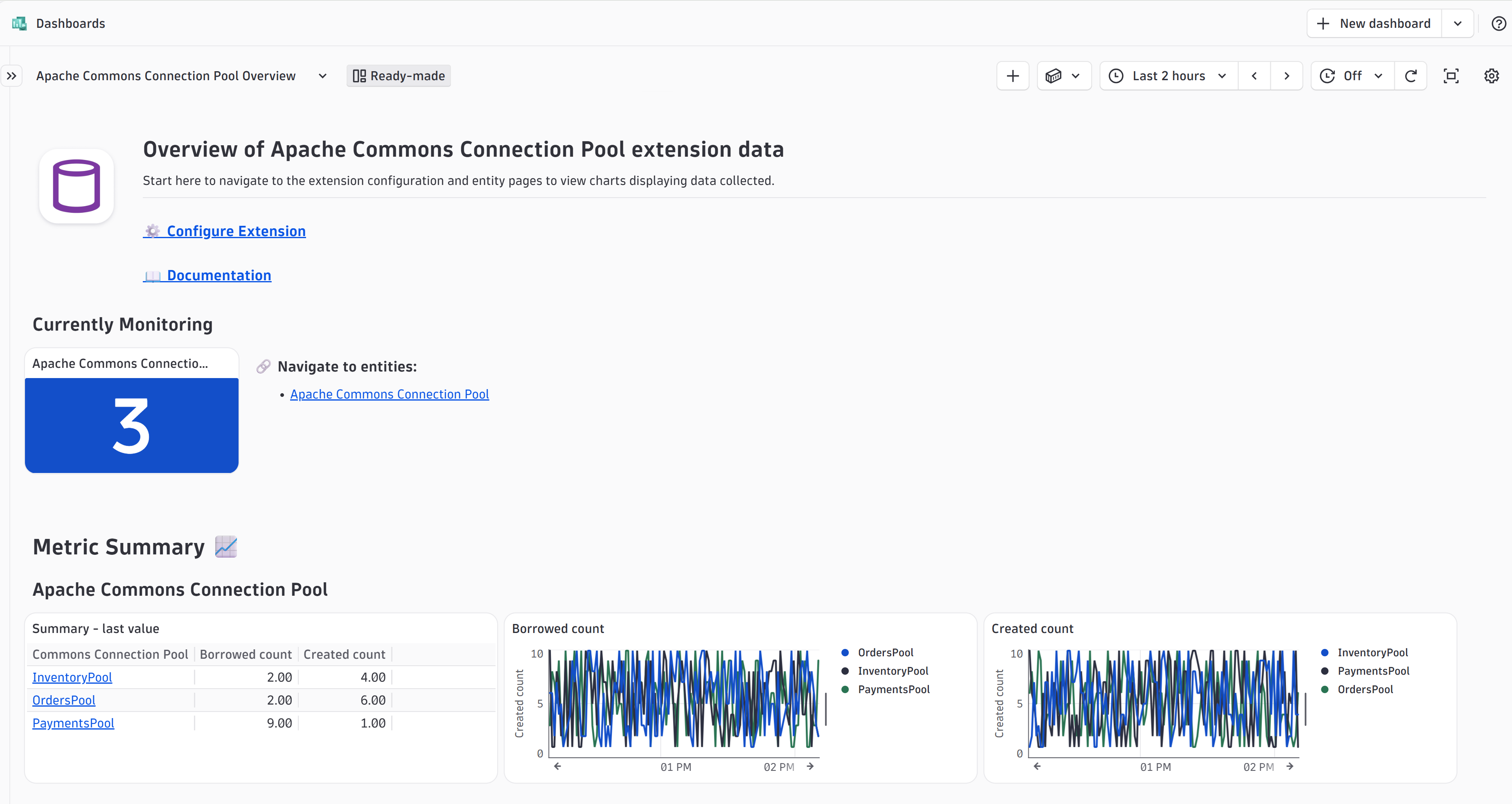The image size is (1512, 804).
Task: Shift timeframe to previous period
Action: 1254,76
